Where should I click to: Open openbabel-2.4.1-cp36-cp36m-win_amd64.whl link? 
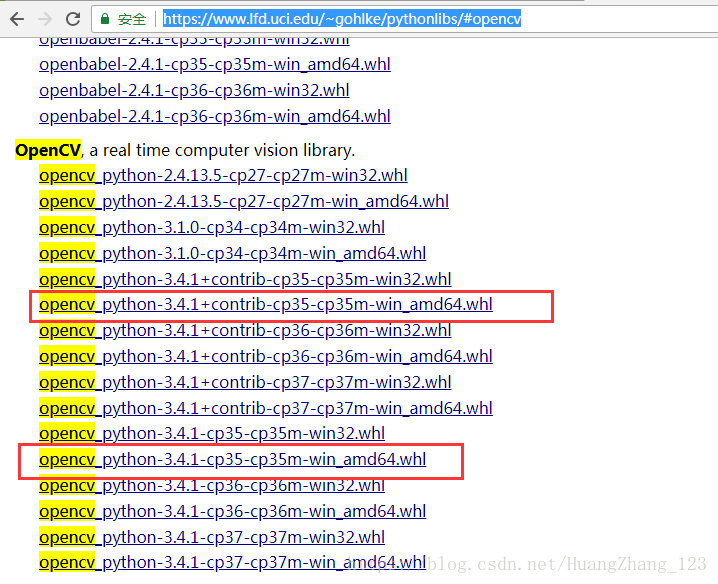coord(215,116)
